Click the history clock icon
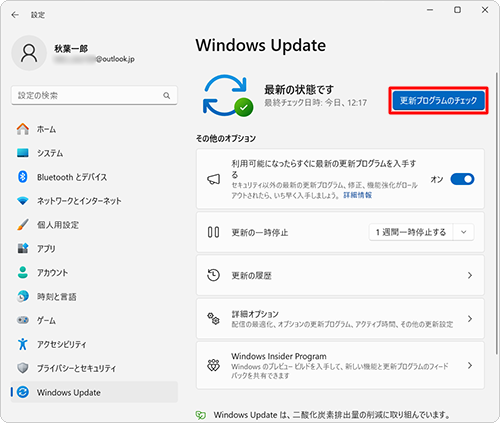Screen dimensions: 500x423 click(214, 275)
